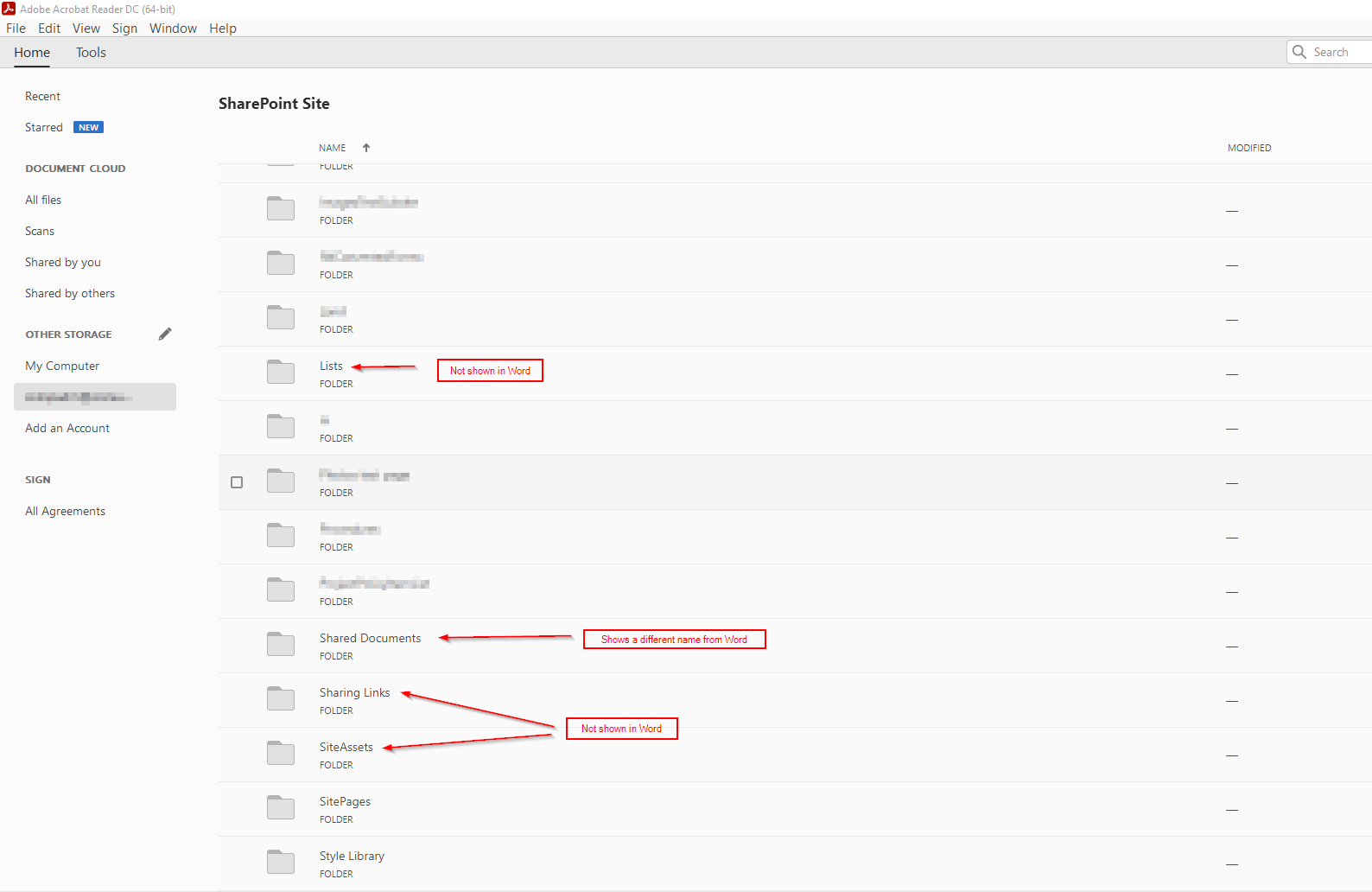
Task: Click the pencil edit icon beside Other Storage
Action: 165,334
